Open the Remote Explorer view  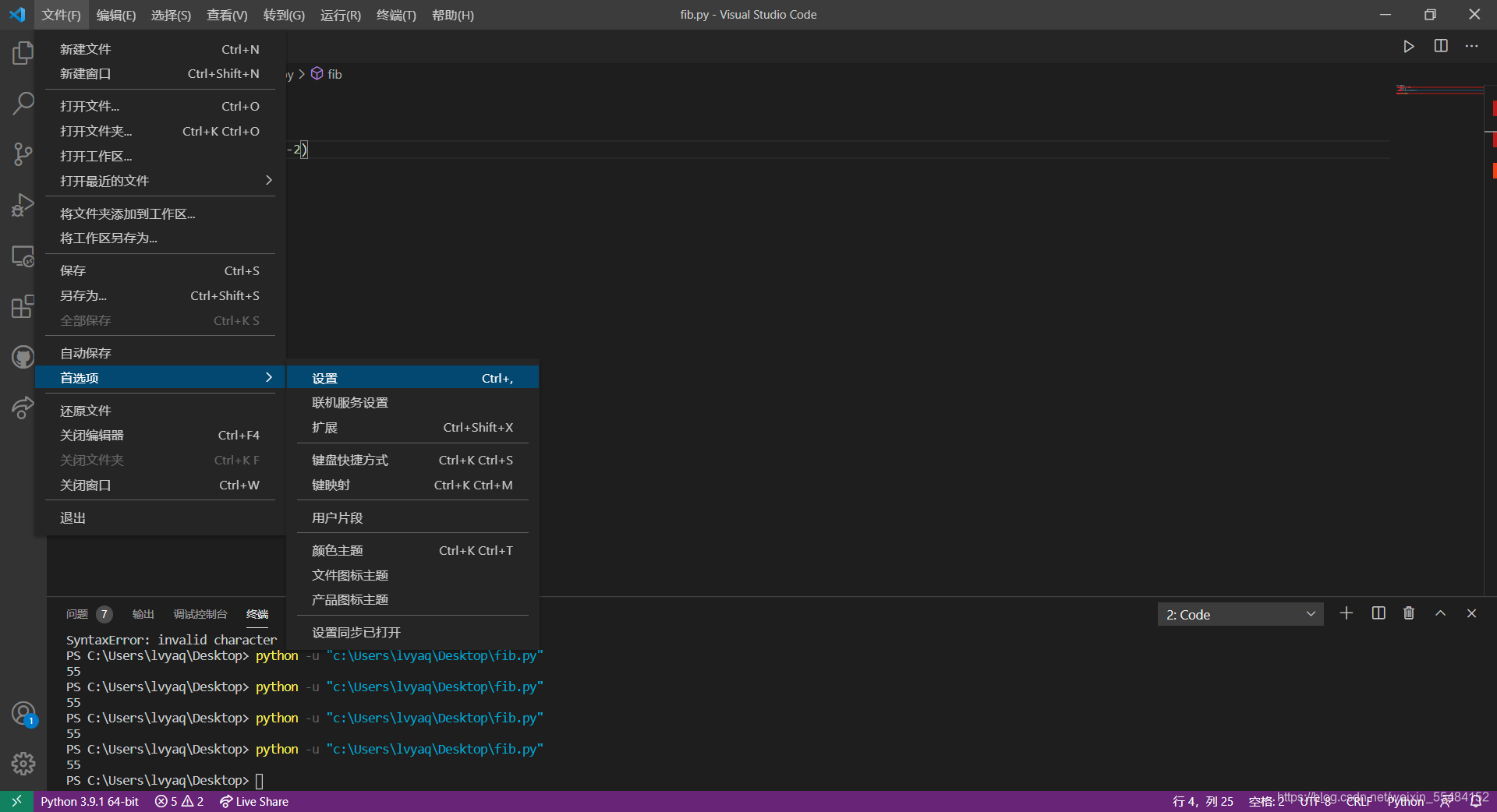point(23,256)
